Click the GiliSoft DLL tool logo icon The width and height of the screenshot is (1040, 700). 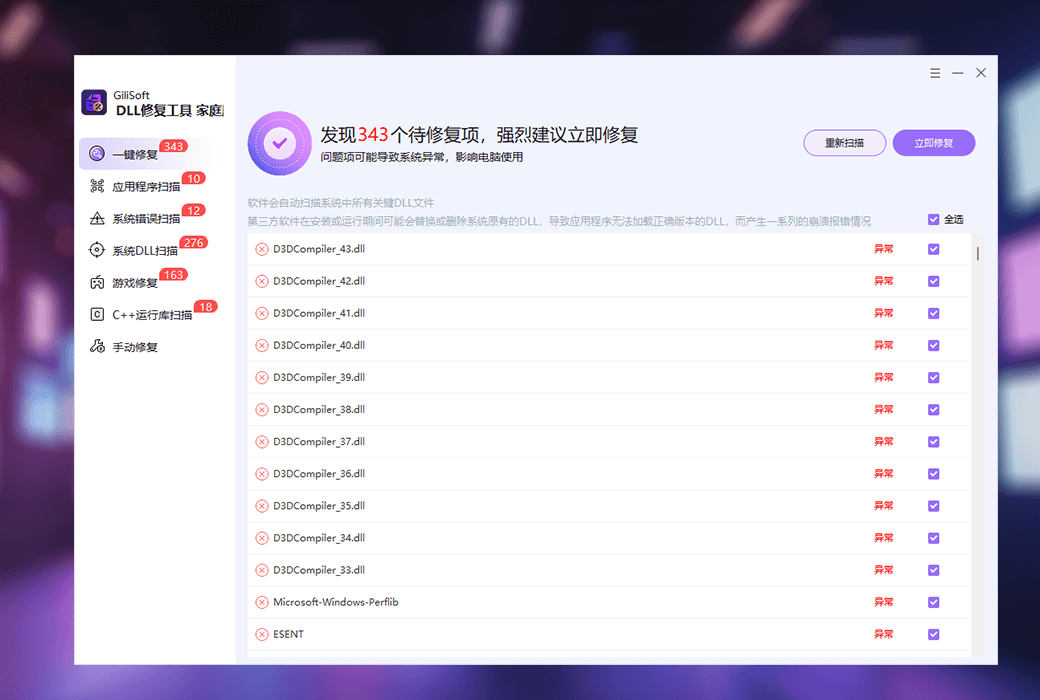(x=94, y=103)
